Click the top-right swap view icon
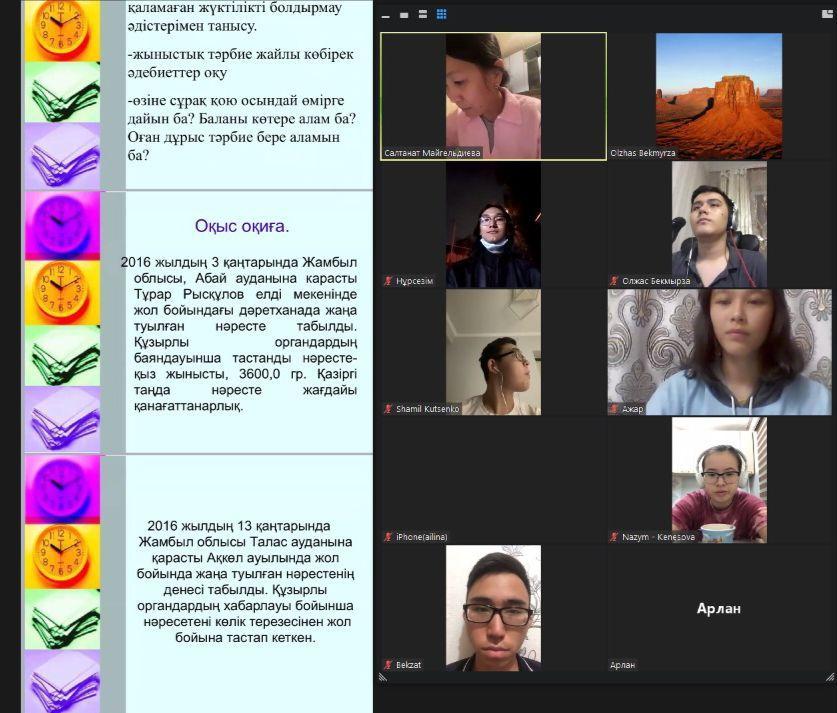The height and width of the screenshot is (713, 837). [x=826, y=15]
